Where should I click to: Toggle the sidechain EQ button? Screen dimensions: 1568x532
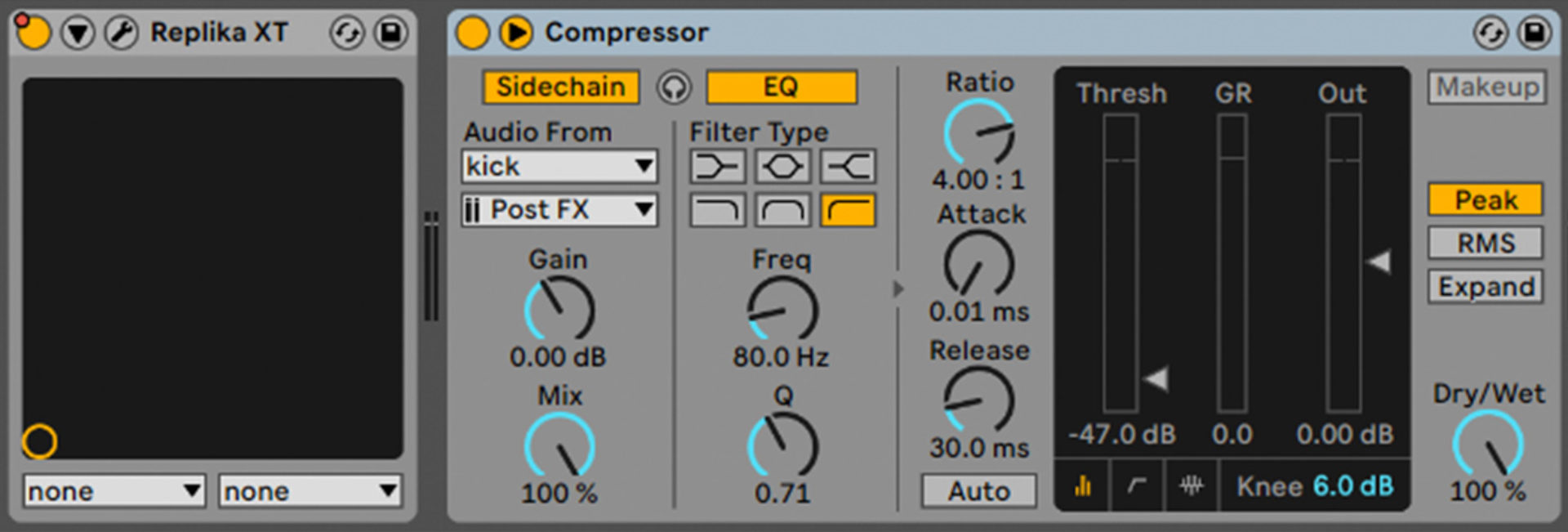[782, 87]
